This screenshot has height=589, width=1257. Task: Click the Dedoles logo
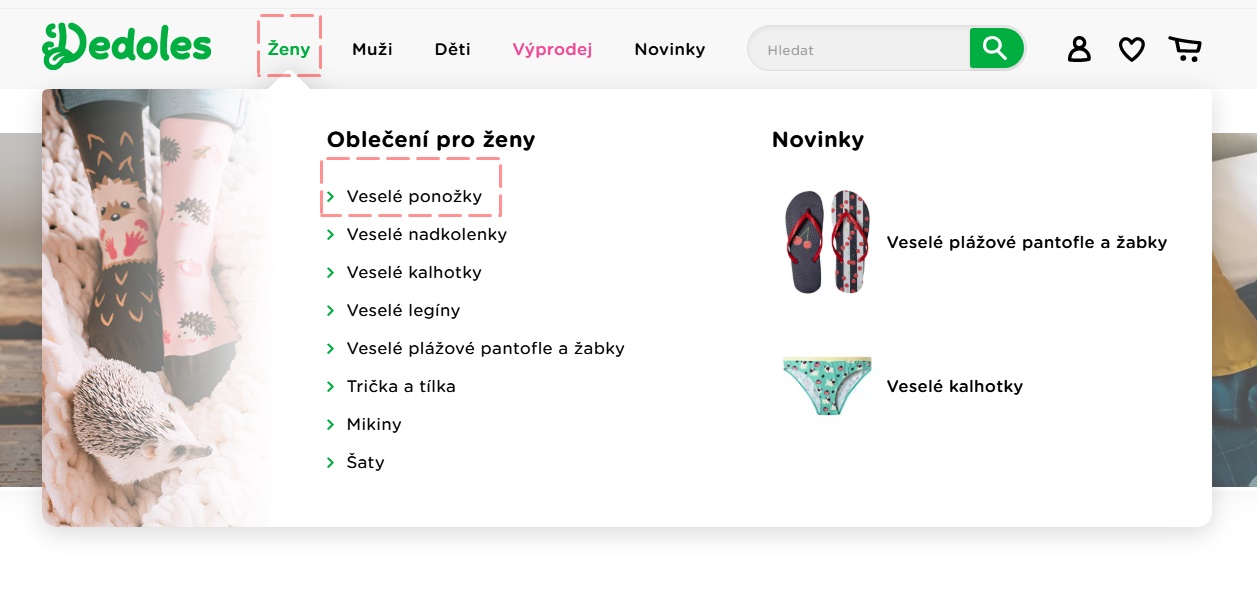pyautogui.click(x=127, y=47)
